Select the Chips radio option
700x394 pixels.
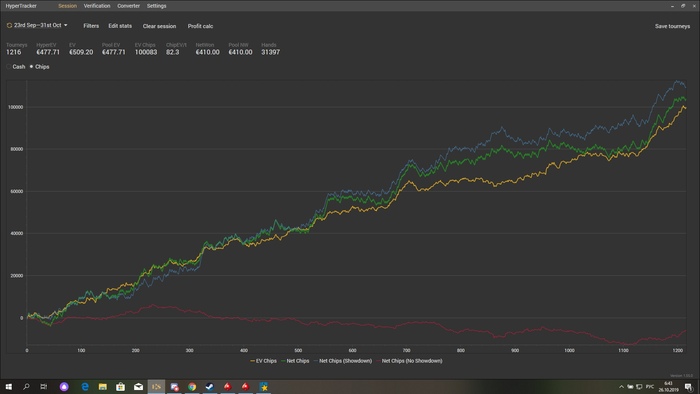pyautogui.click(x=39, y=66)
